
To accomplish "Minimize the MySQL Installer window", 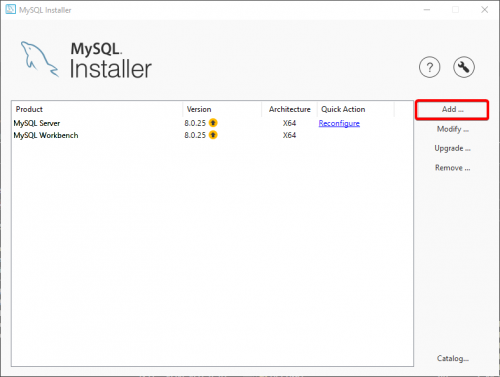I will coord(427,10).
